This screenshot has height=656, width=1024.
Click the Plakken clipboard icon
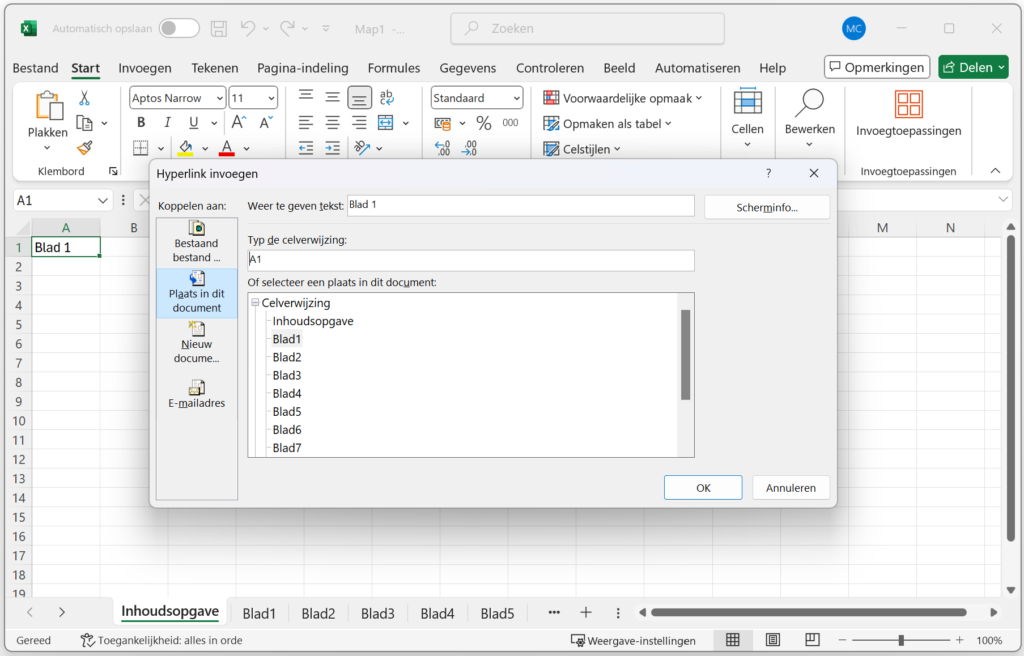(x=49, y=105)
